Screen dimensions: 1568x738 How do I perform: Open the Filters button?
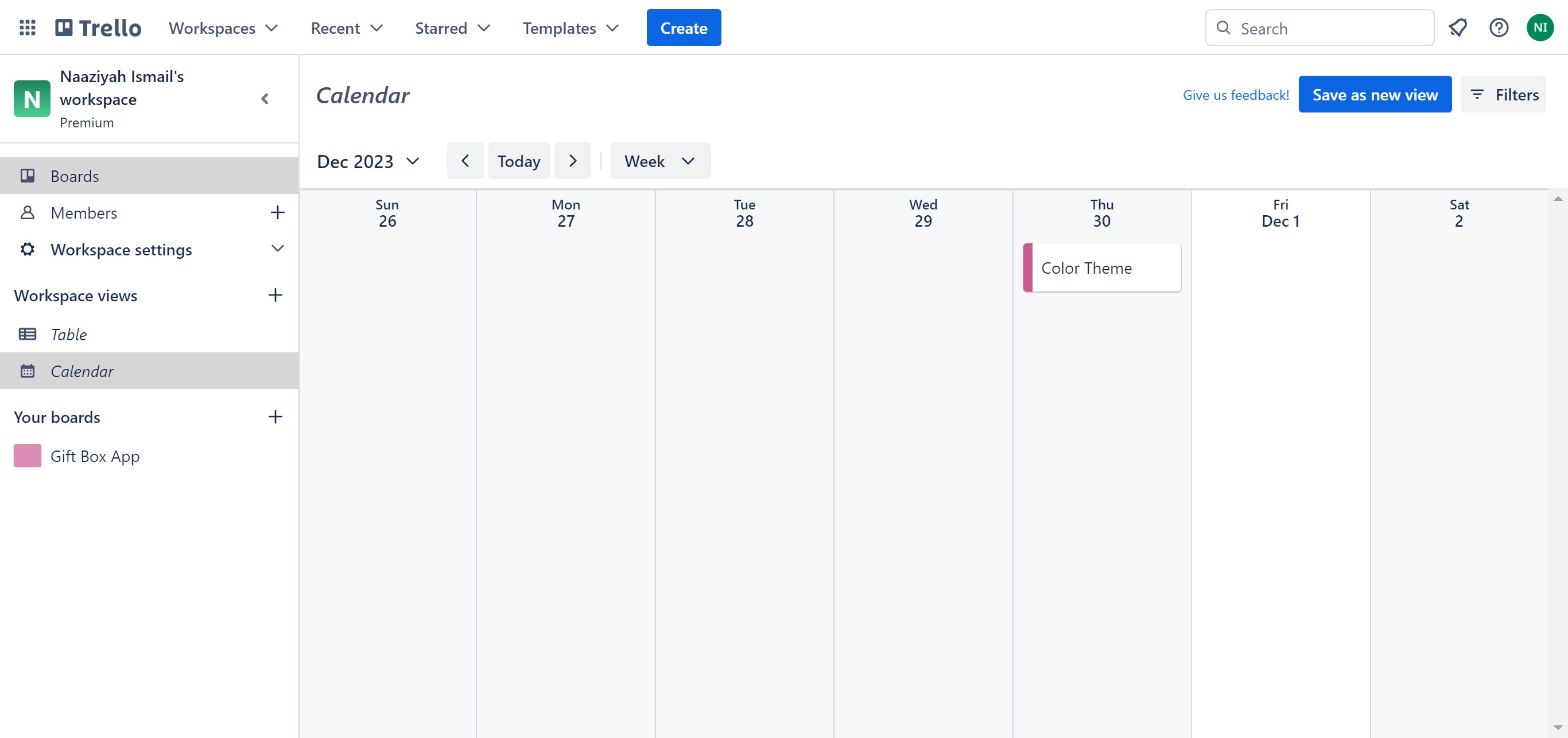[1503, 94]
